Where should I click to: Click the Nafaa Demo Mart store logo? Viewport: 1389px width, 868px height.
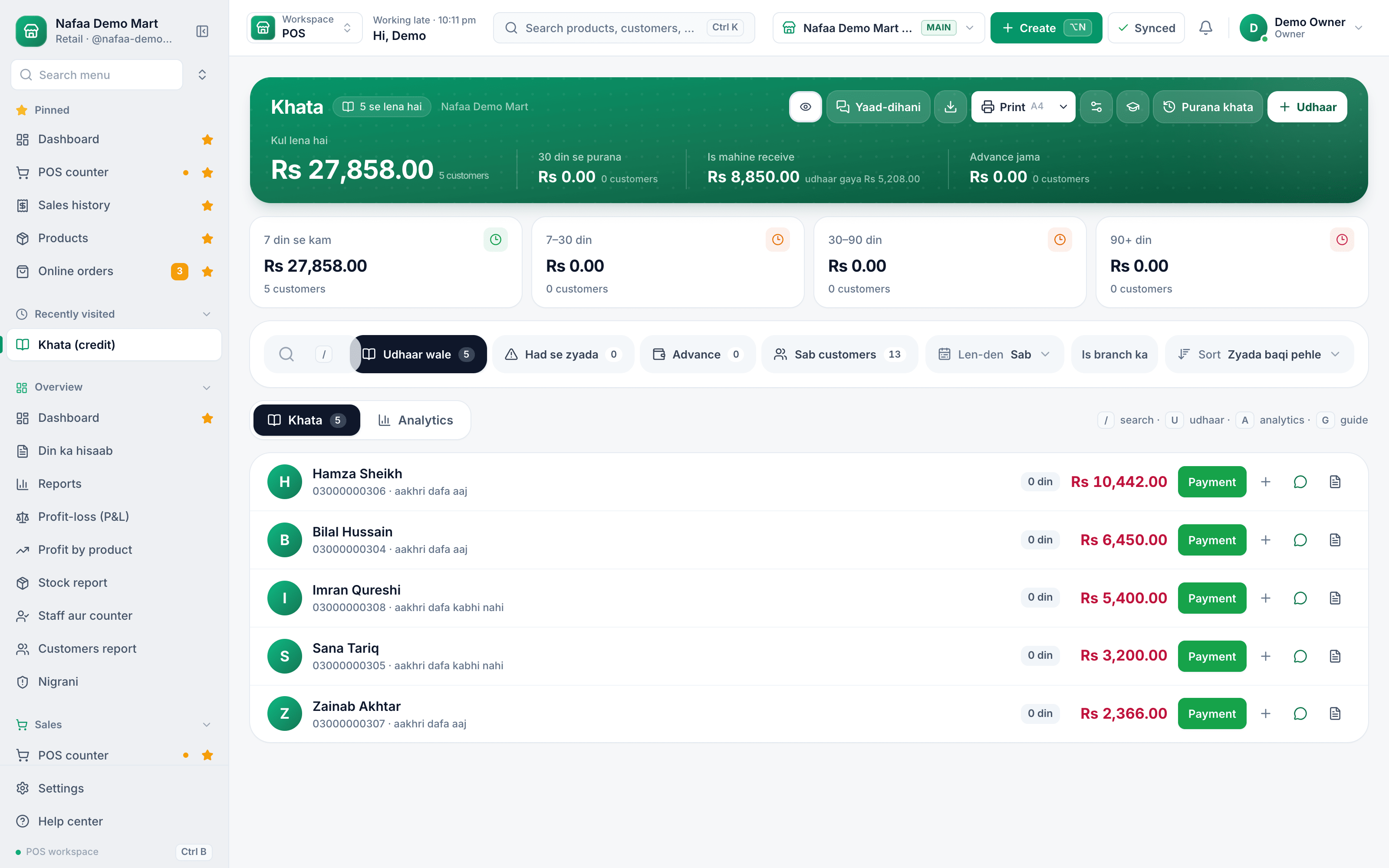click(x=31, y=31)
